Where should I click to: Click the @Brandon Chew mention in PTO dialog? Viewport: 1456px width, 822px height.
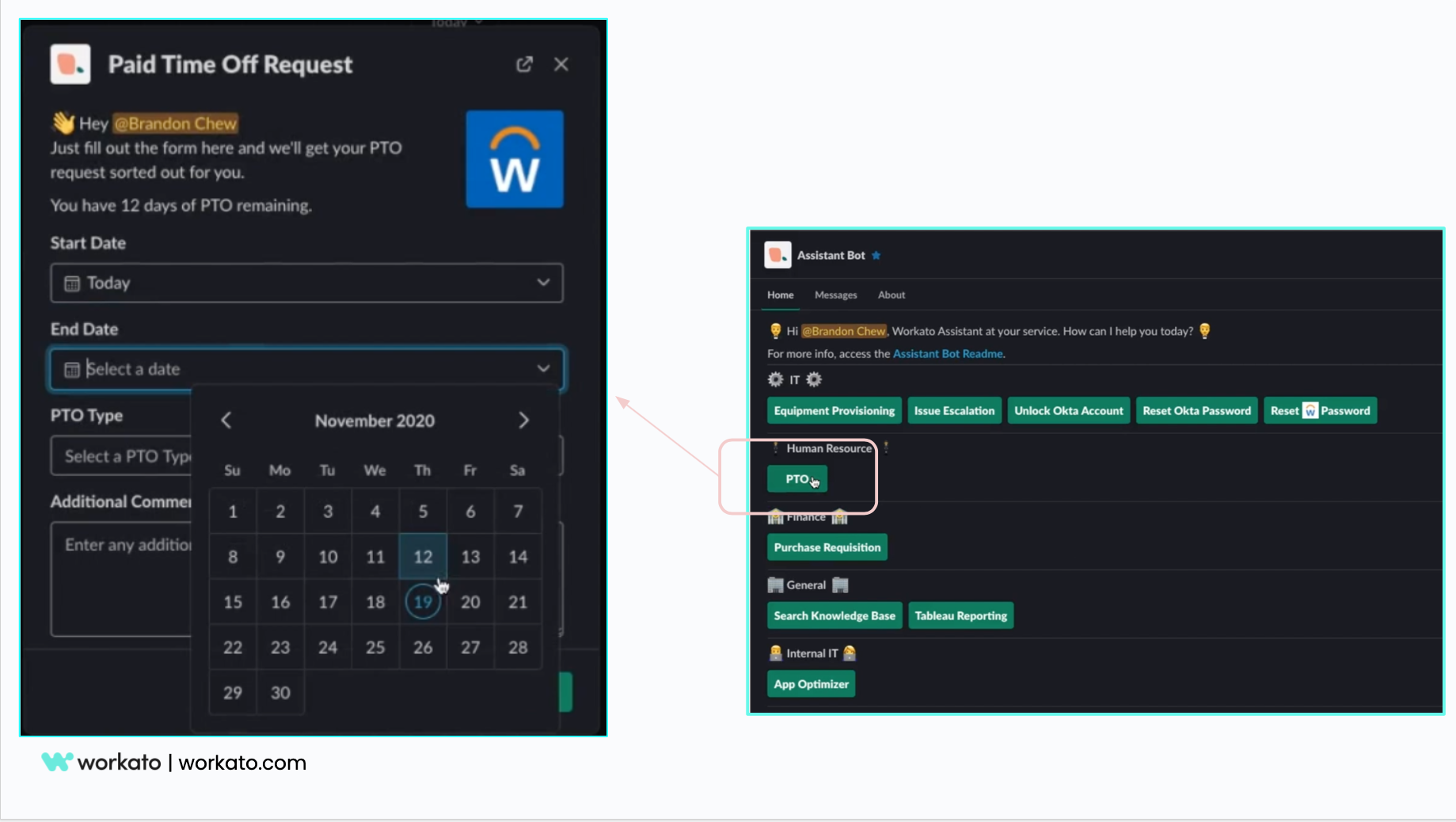[175, 124]
